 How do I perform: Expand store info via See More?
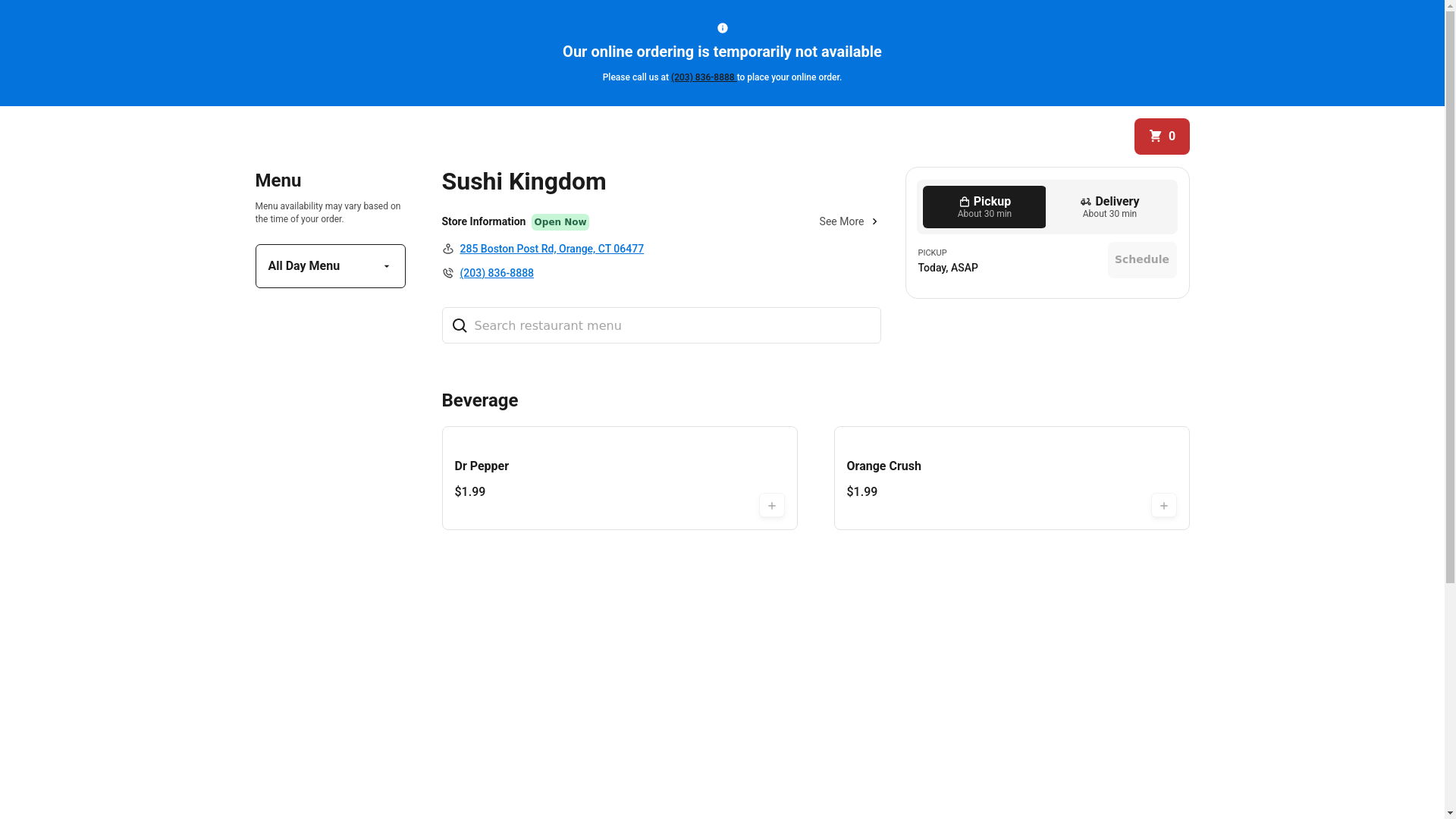(x=849, y=221)
